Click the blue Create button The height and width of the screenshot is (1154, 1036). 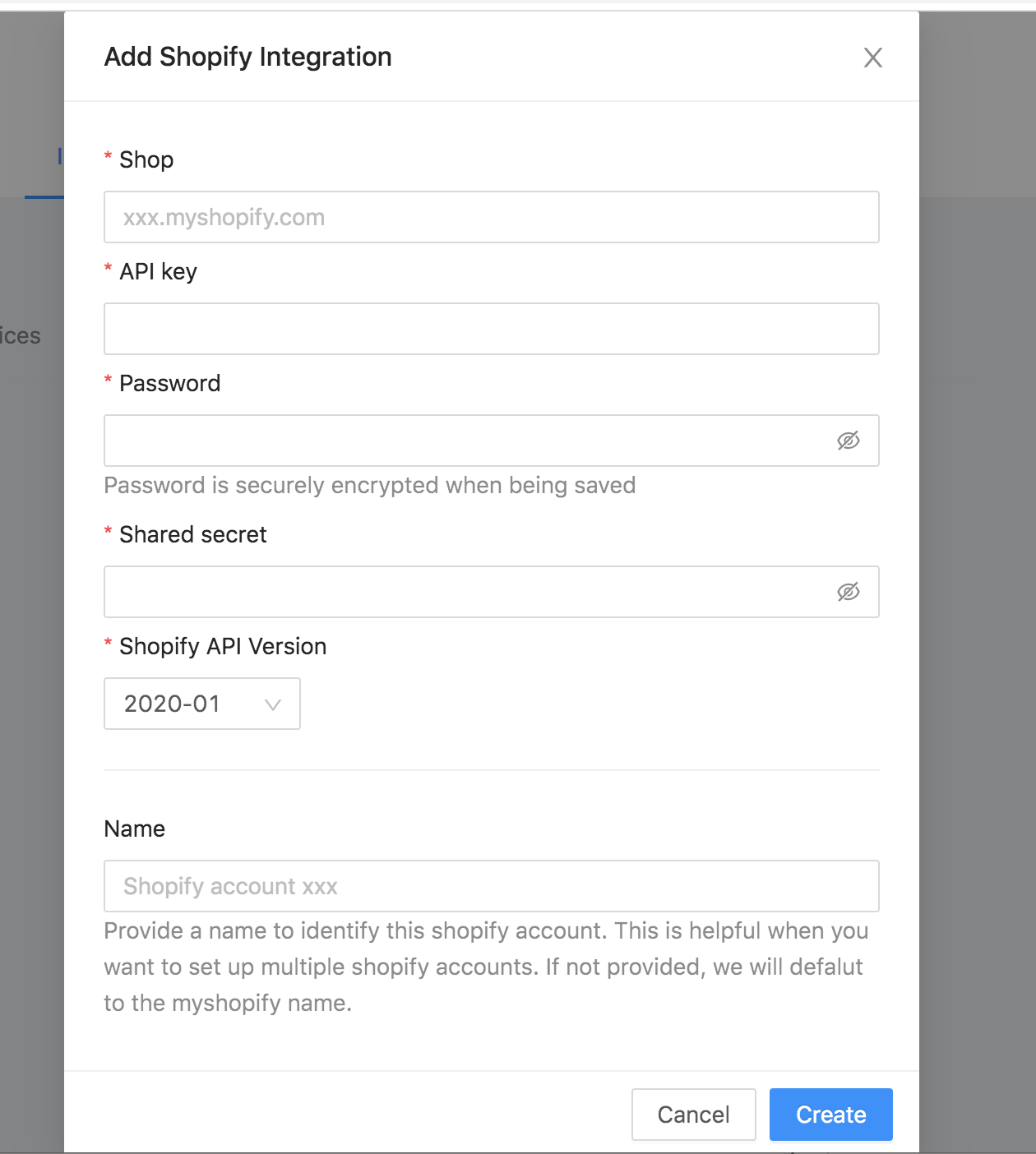[x=831, y=1115]
